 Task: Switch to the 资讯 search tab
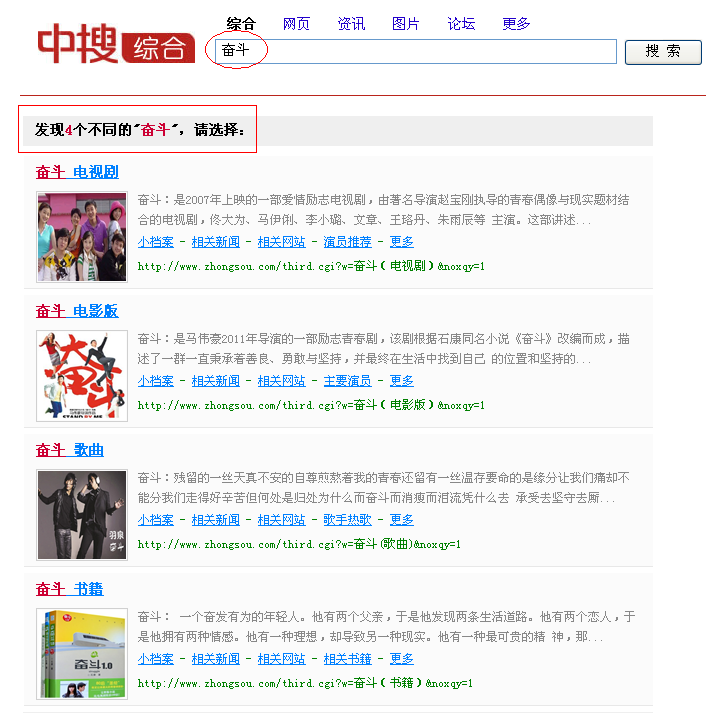[x=351, y=23]
